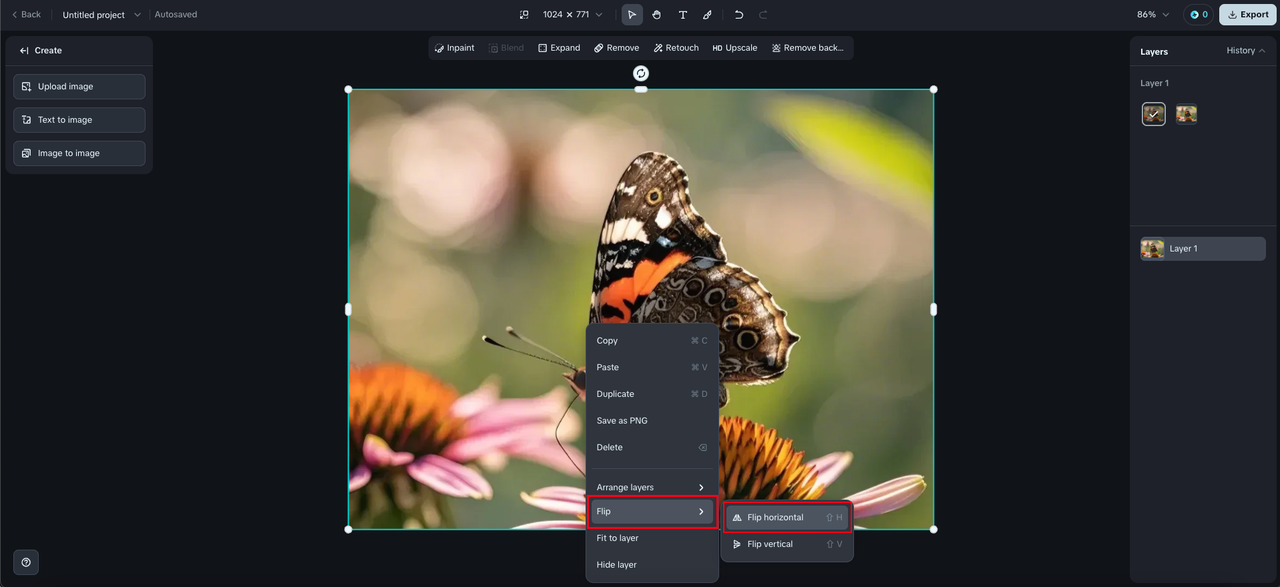Choose Duplicate from the context menu
Viewport: 1280px width, 587px height.
(x=652, y=394)
